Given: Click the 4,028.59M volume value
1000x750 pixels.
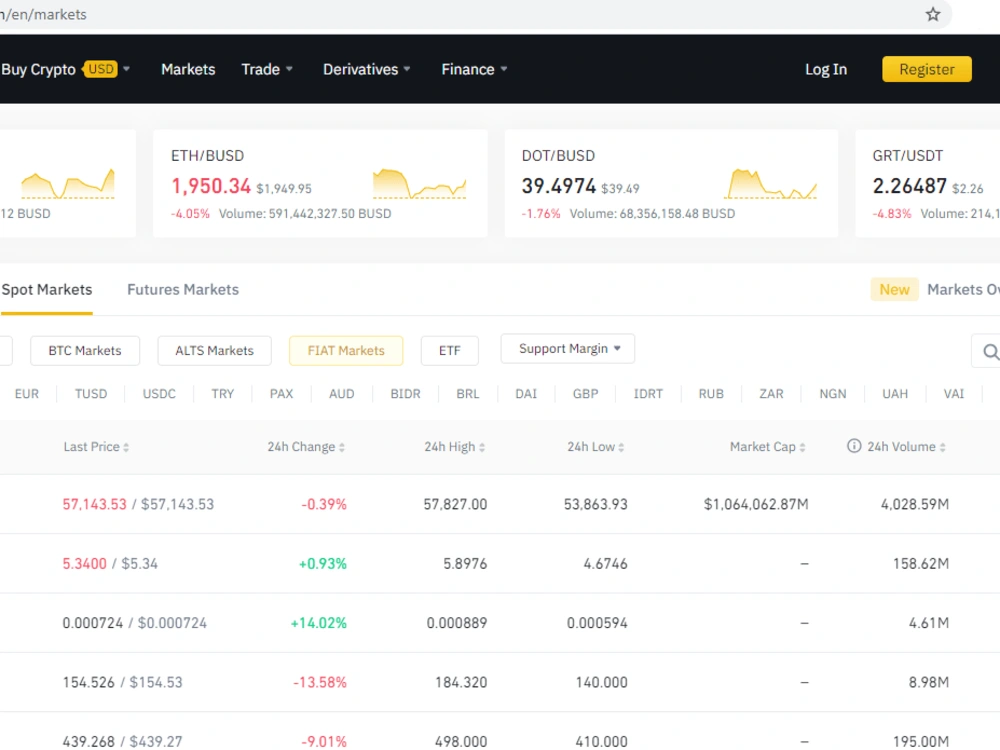Looking at the screenshot, I should tap(915, 504).
